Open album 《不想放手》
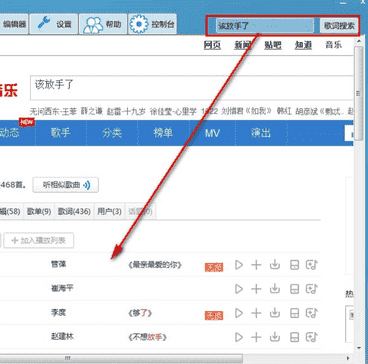Screen dimensions: 368x364 point(147,337)
